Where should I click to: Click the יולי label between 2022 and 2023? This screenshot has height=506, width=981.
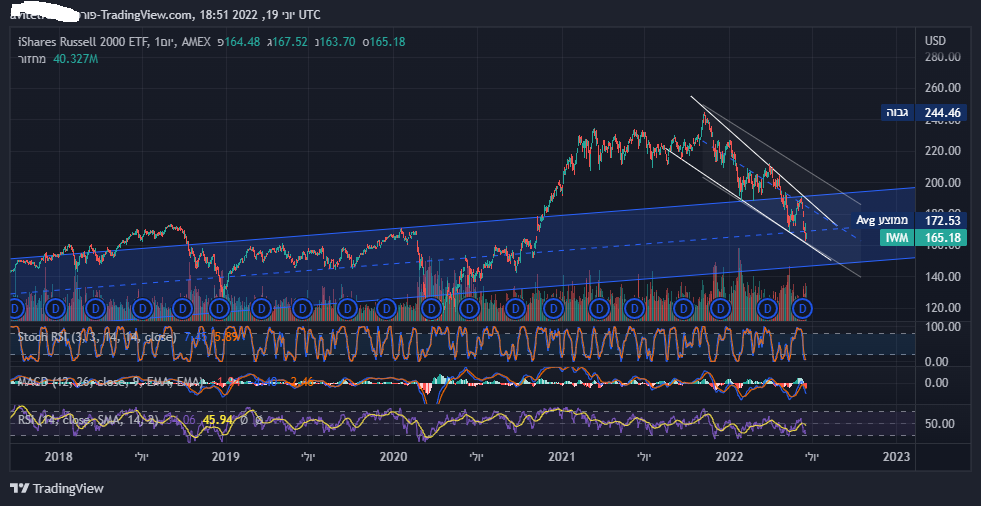tap(812, 457)
